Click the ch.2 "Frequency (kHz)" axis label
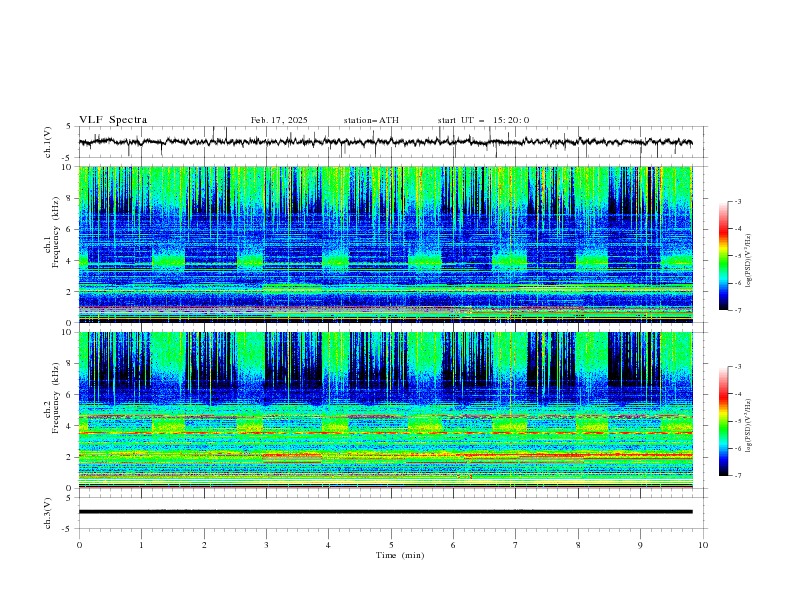This screenshot has height=612, width=792. 56,398
